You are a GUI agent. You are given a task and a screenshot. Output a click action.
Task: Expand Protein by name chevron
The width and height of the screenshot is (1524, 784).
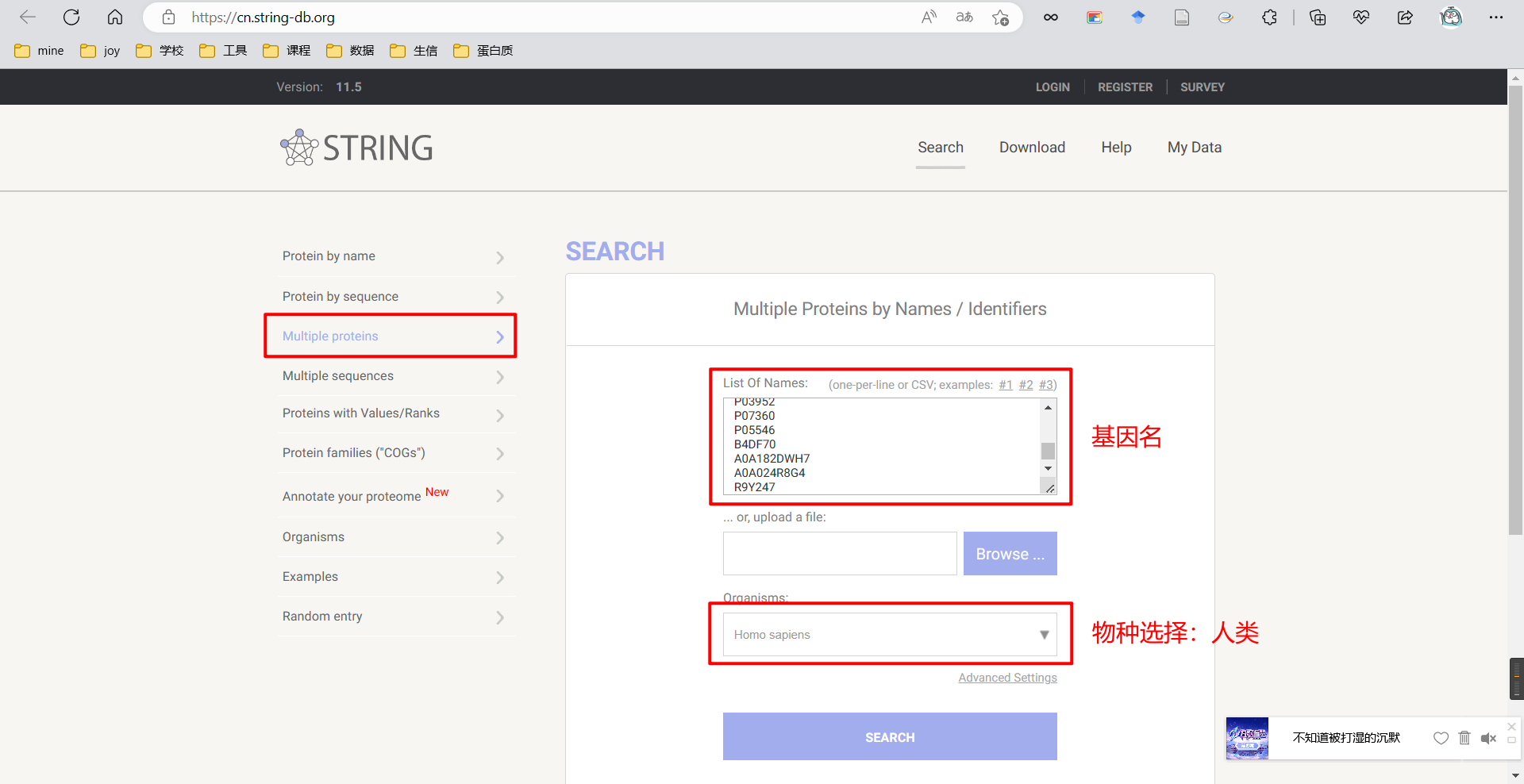(x=500, y=257)
